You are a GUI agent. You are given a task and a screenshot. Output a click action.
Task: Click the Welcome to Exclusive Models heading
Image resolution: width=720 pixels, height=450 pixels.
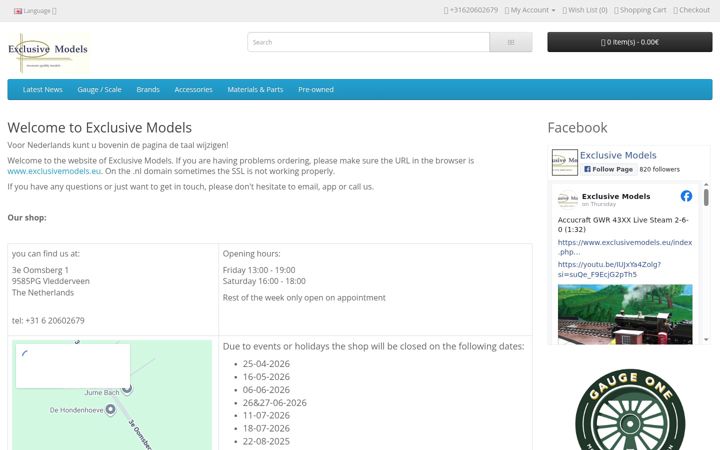100,128
